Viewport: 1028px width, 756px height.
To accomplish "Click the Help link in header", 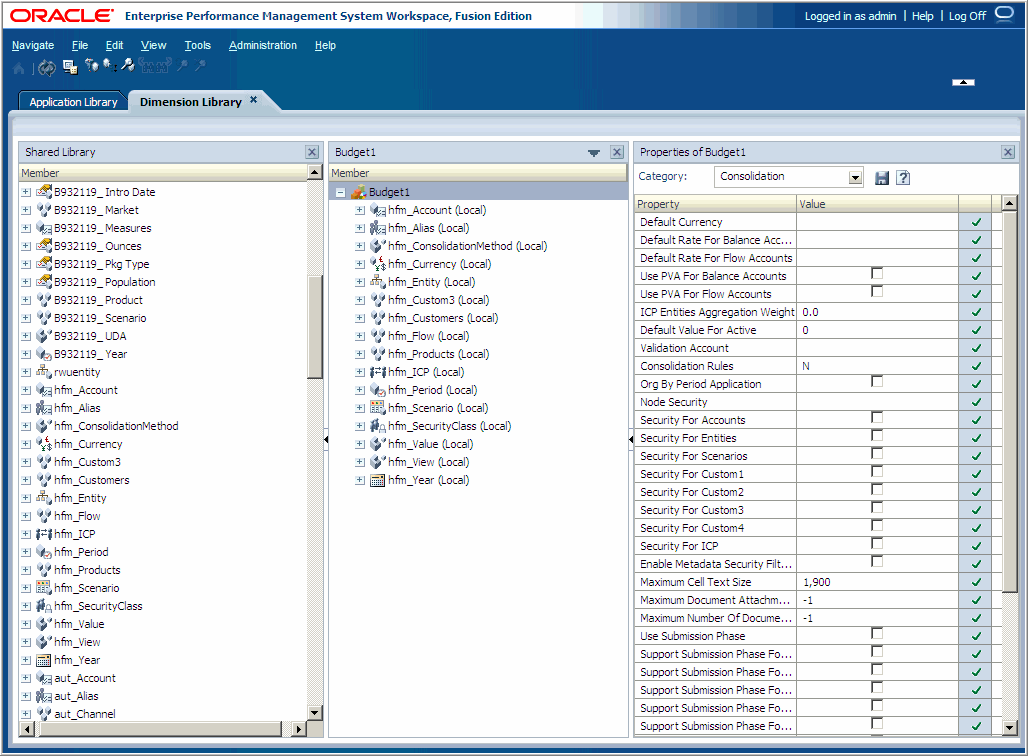I will [x=922, y=16].
